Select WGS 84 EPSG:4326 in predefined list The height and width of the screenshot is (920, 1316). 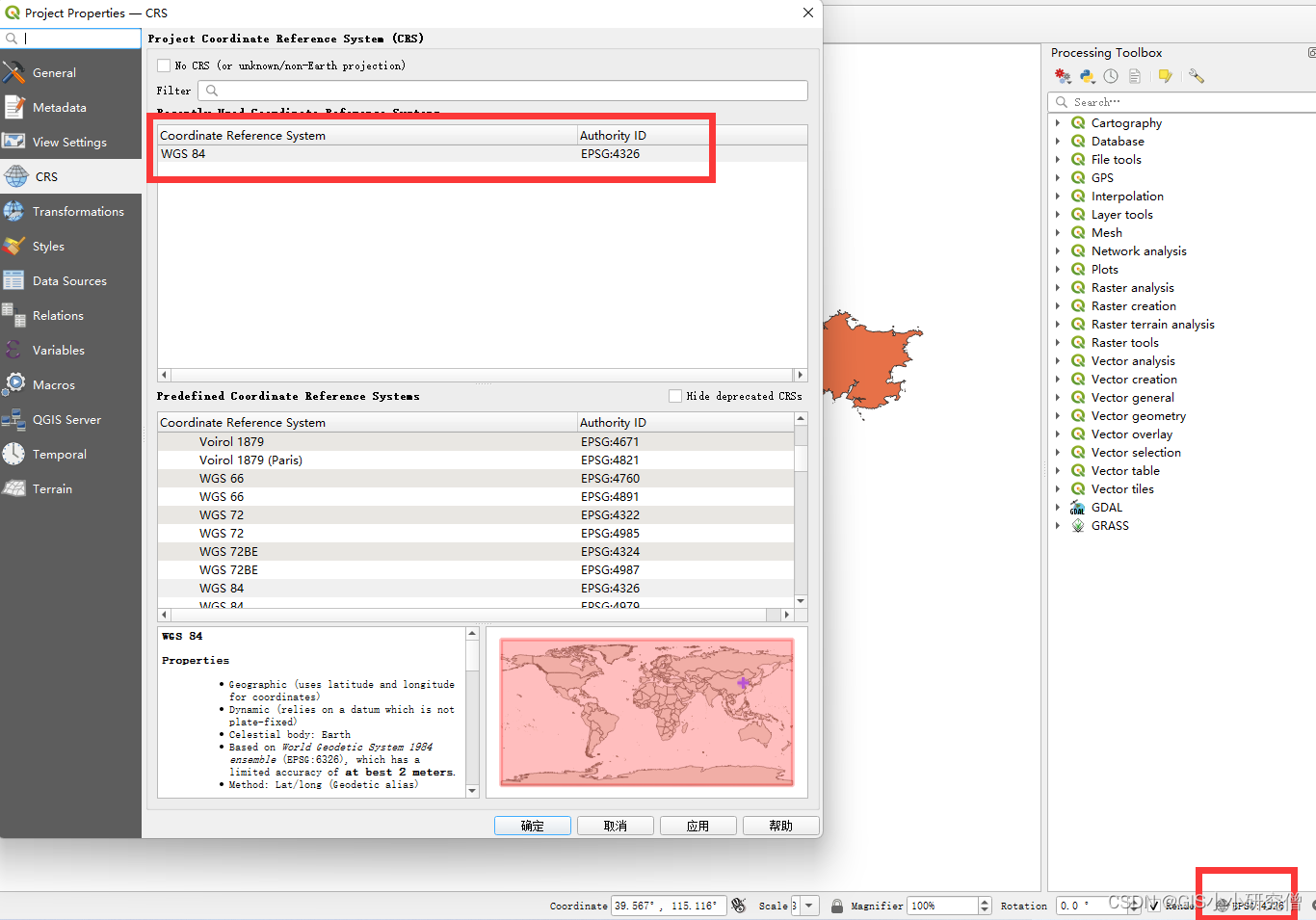tap(476, 589)
